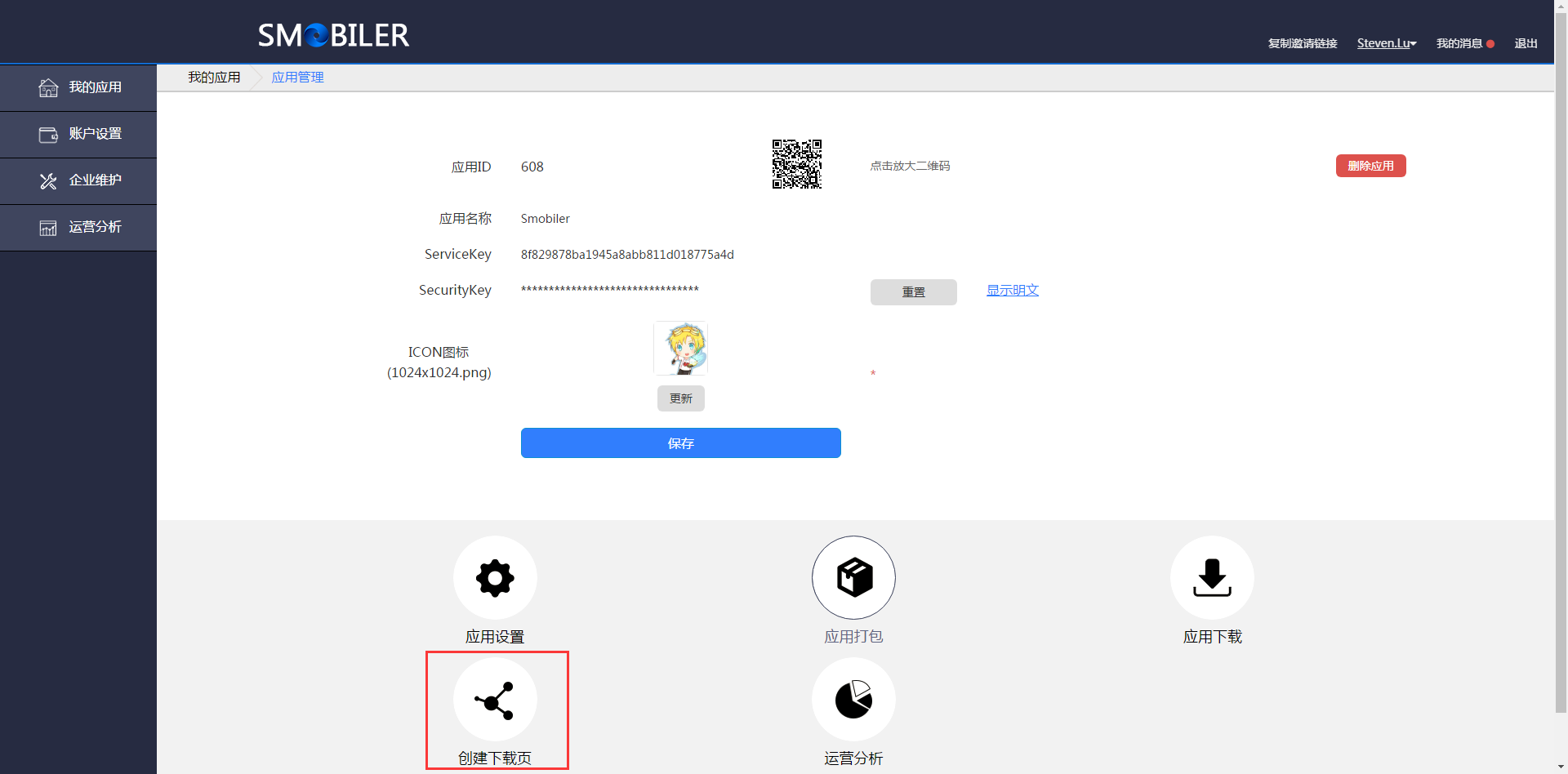1568x774 pixels.
Task: Open 应用设置 gear icon
Action: 495,578
